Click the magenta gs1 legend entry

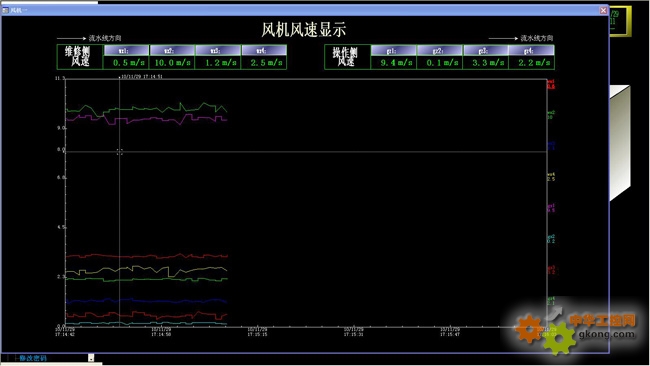551,208
